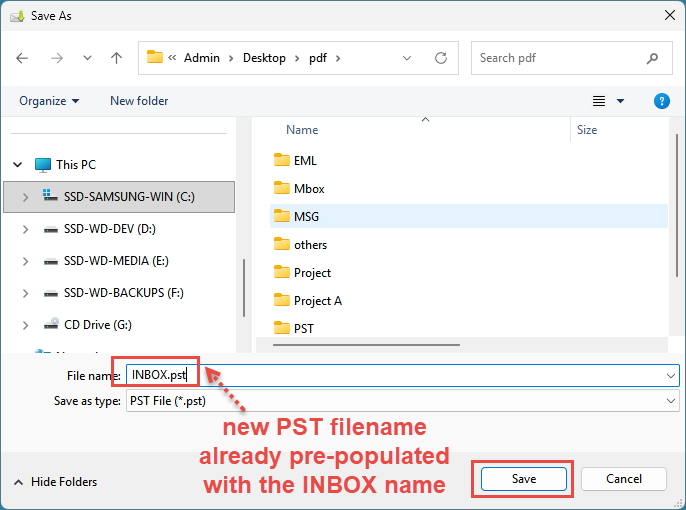Click the address bar folder icon
The height and width of the screenshot is (510, 686).
154,57
